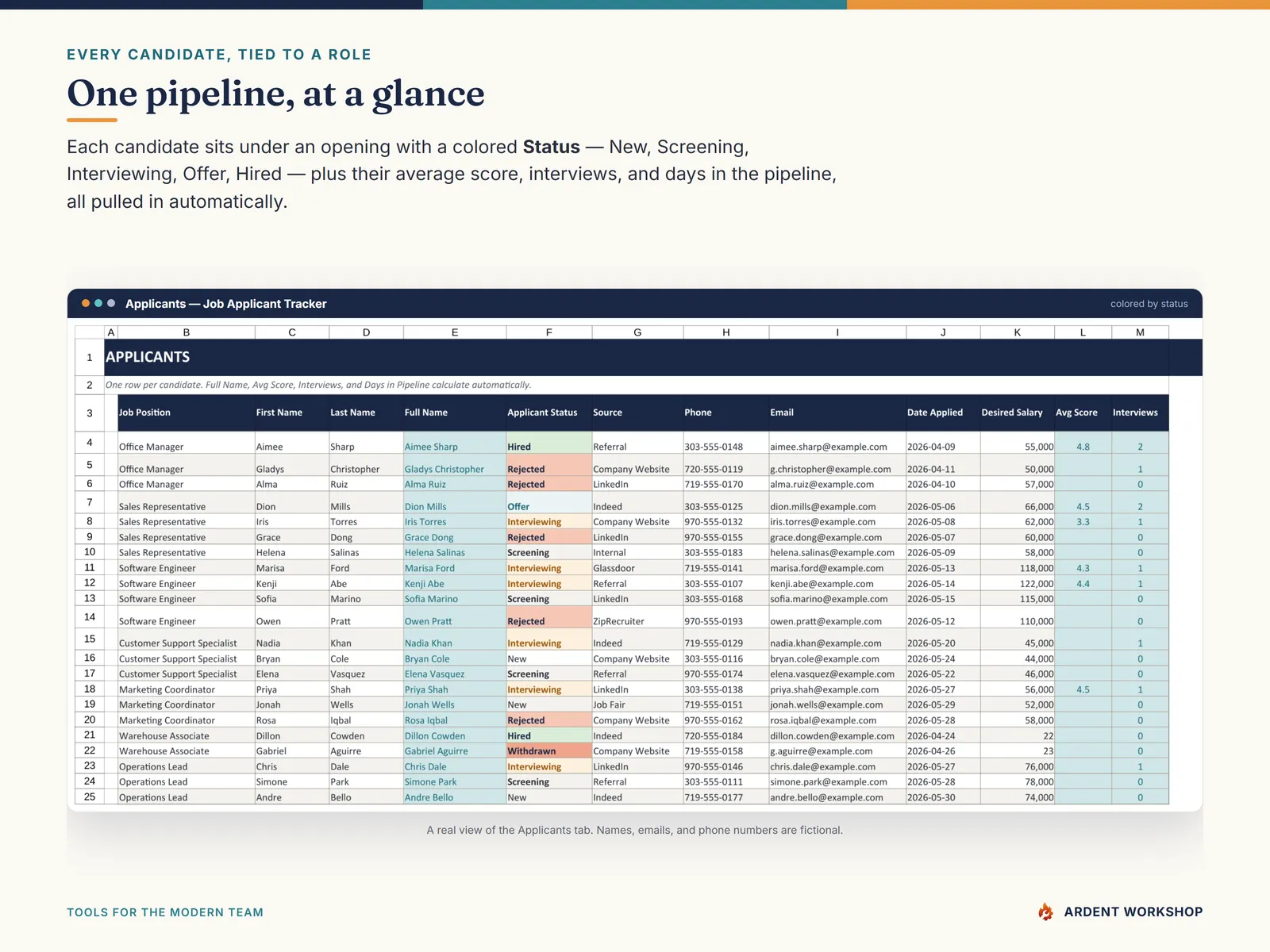1270x952 pixels.
Task: Click the light gray window dot in title bar
Action: tap(111, 303)
